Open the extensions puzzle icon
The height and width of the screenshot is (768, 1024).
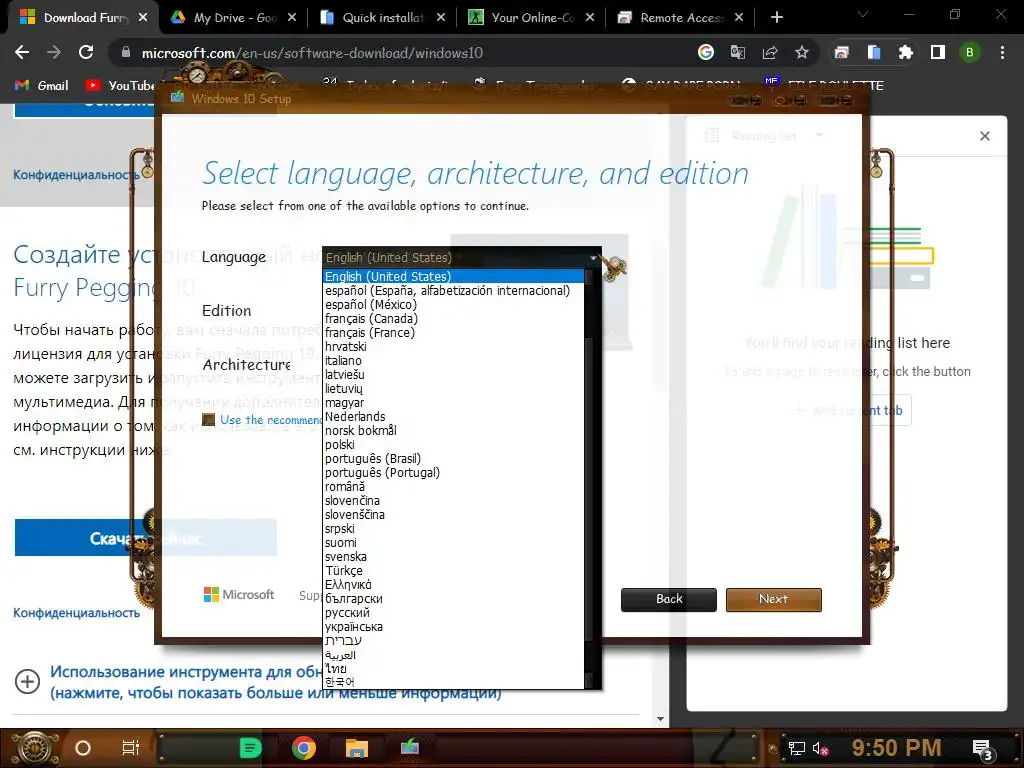905,52
